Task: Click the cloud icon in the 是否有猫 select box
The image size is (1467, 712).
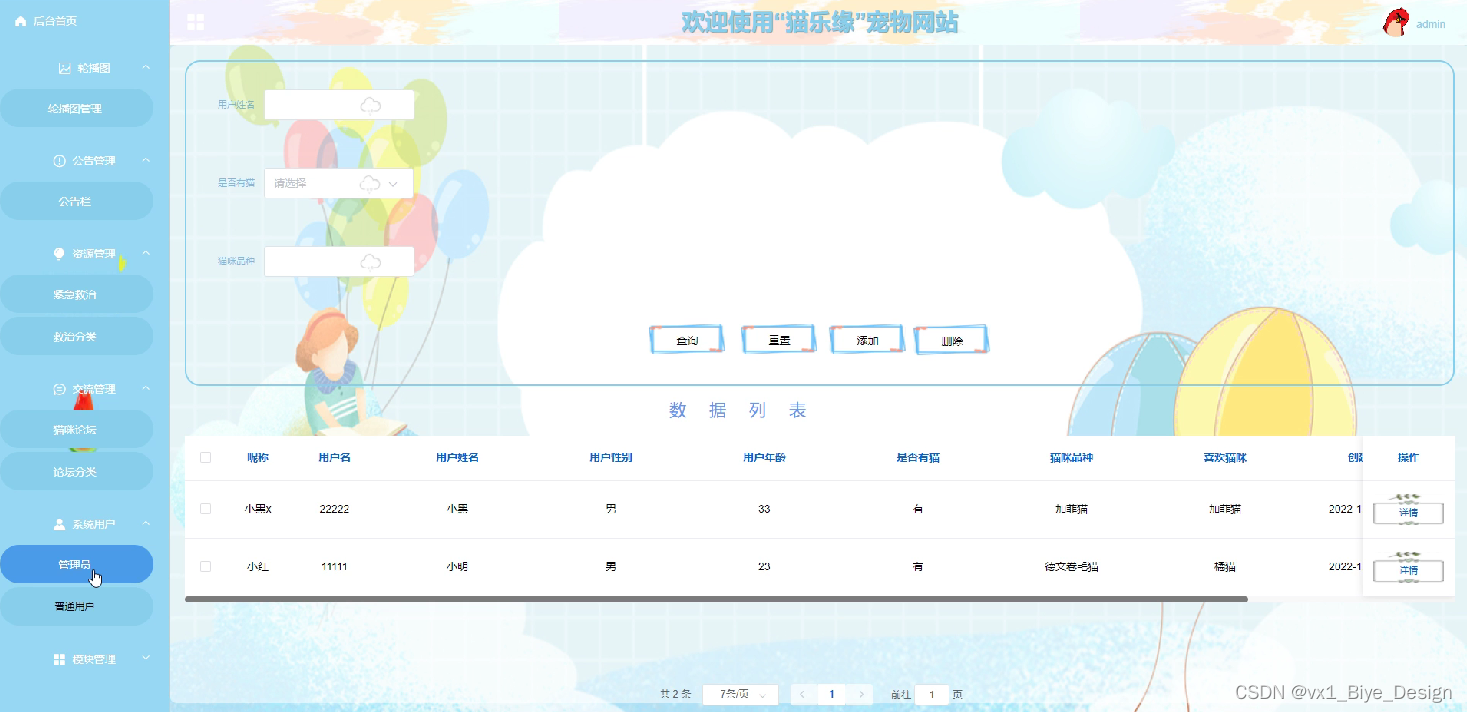Action: 370,183
